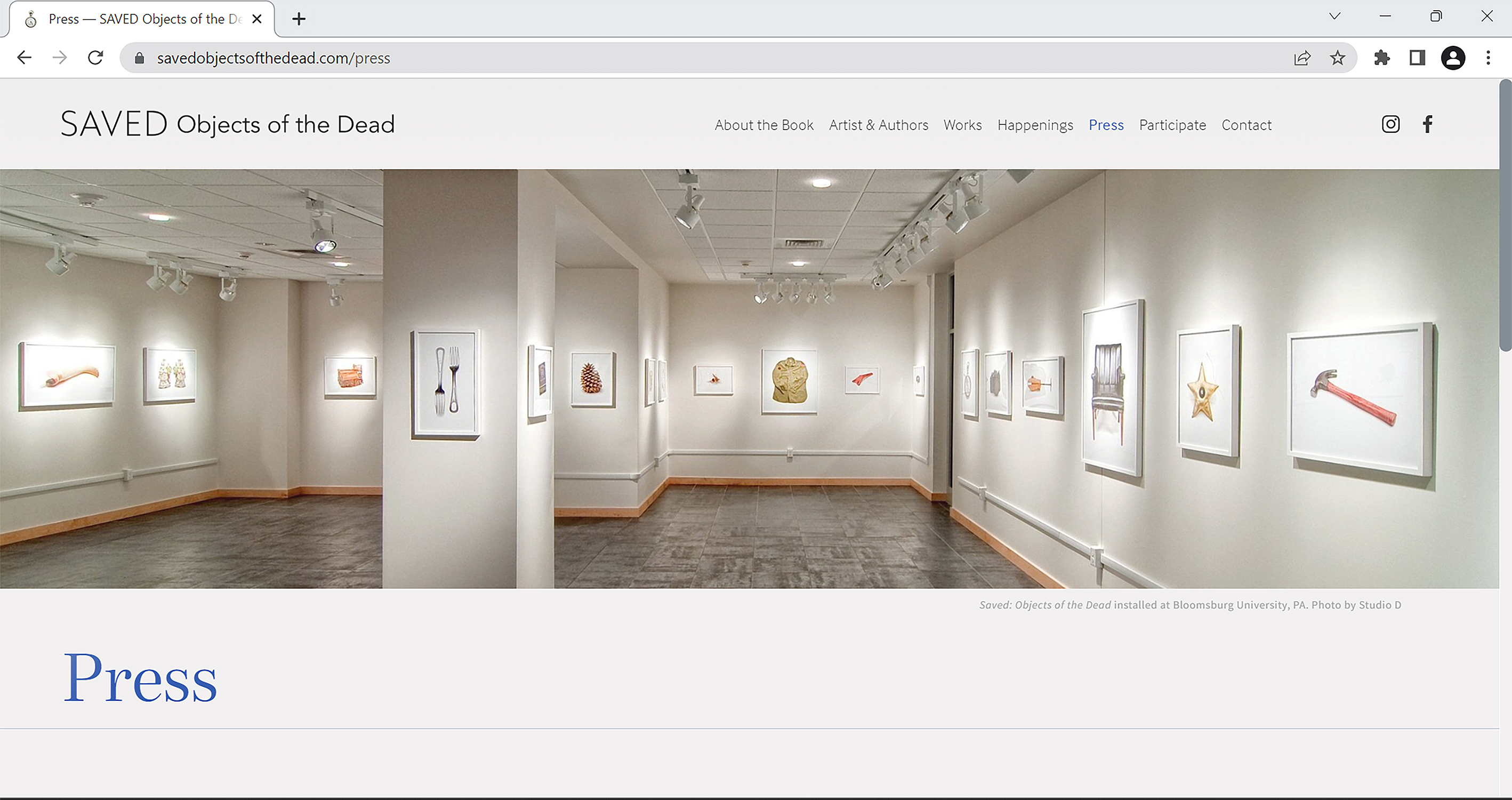Viewport: 1512px width, 800px height.
Task: Close the Press tab
Action: (256, 19)
